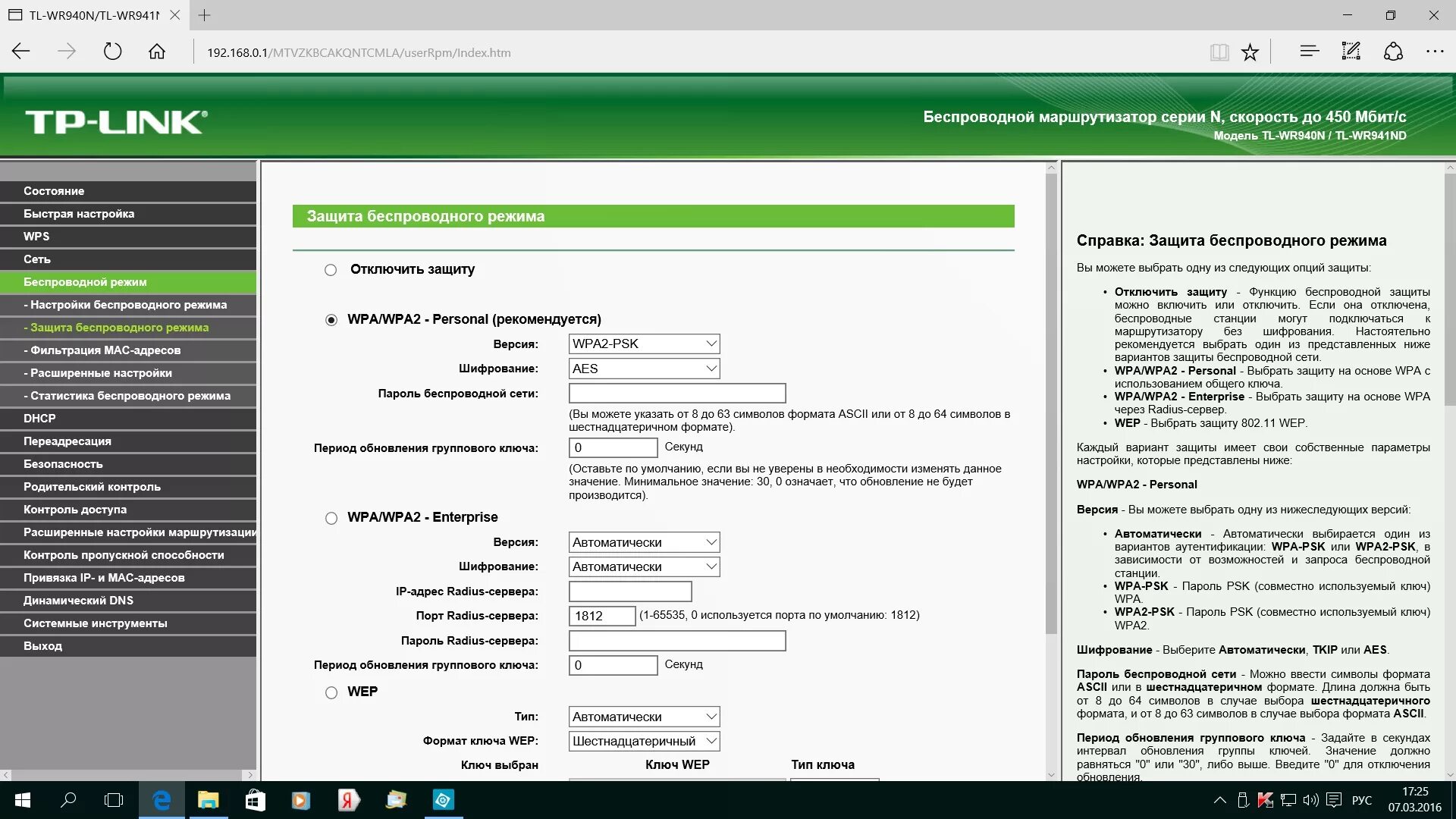
Task: Open the network tray icon
Action: click(1288, 800)
